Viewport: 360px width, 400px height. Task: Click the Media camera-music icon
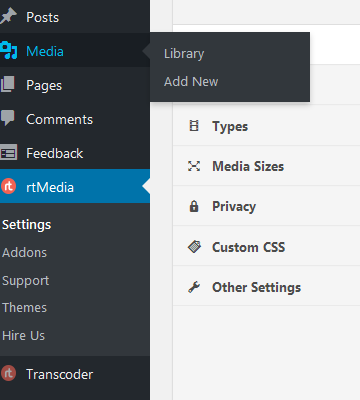click(x=9, y=50)
